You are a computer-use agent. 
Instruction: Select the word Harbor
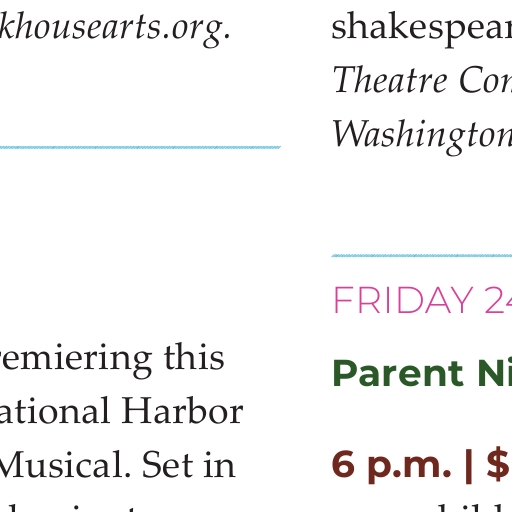click(182, 411)
